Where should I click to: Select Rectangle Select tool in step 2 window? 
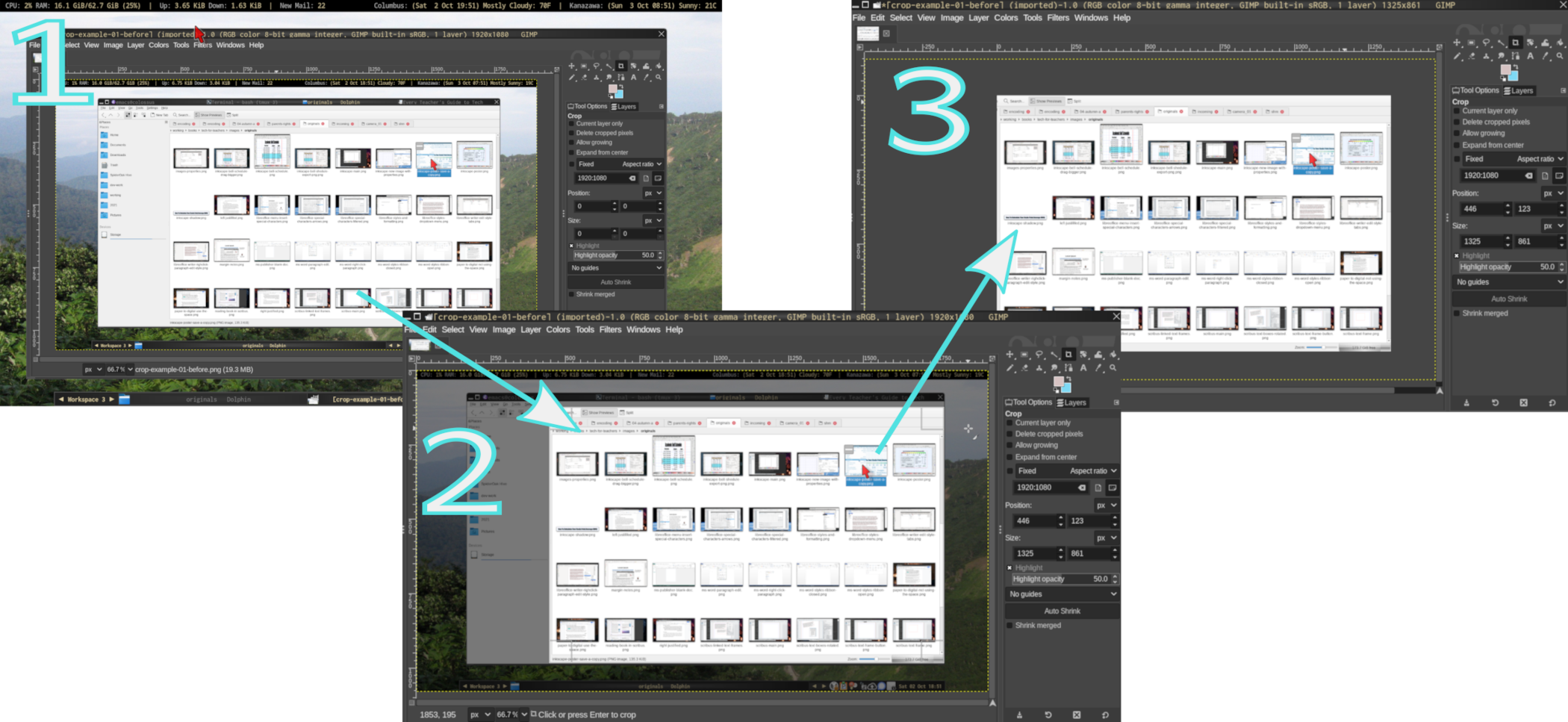(x=1024, y=354)
